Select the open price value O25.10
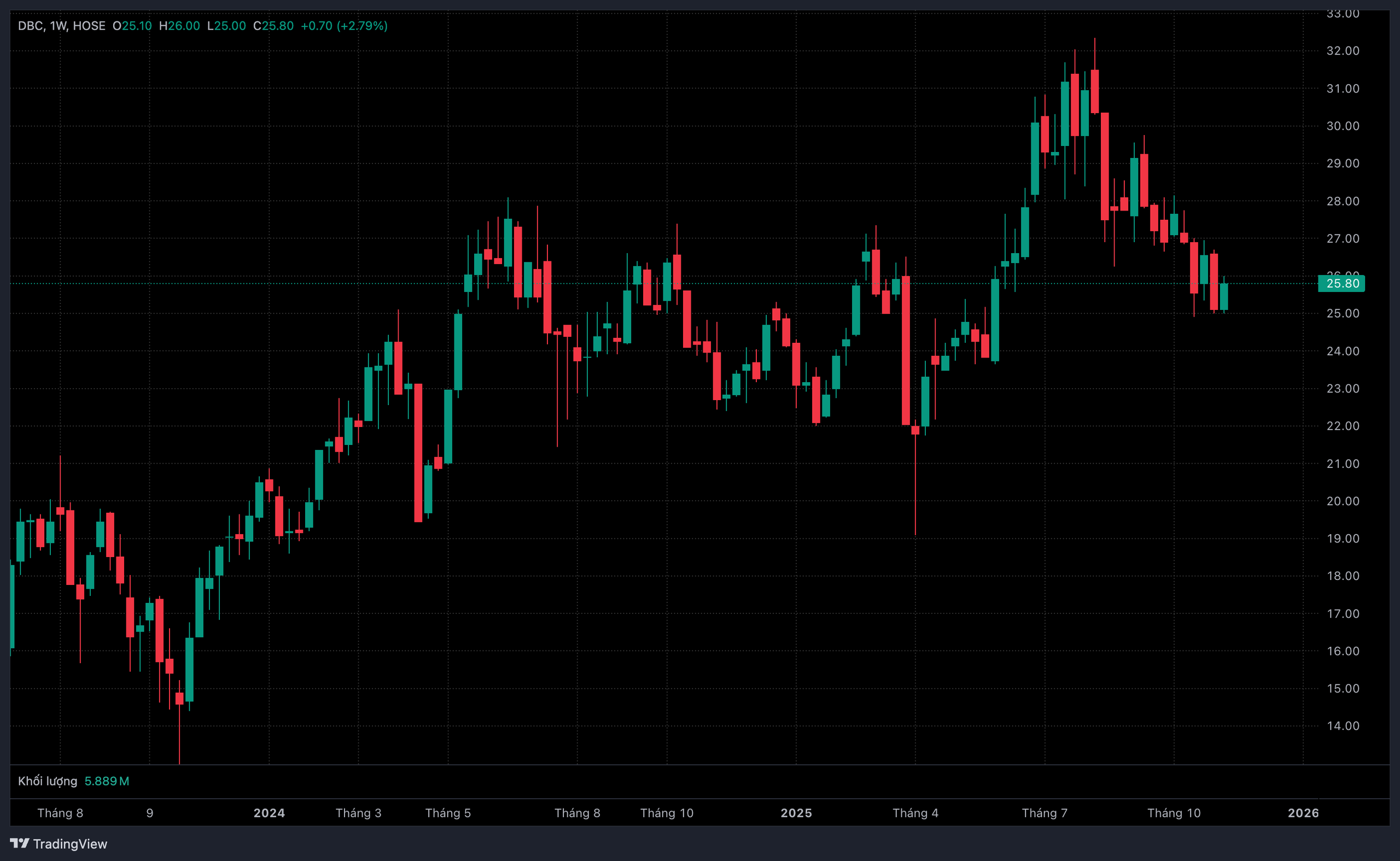 point(132,26)
